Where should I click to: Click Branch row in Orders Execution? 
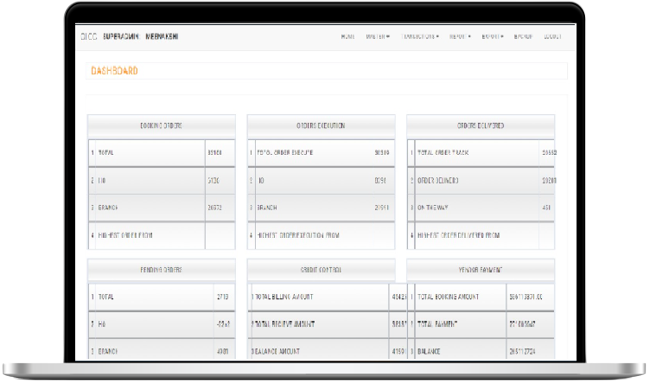[321, 208]
